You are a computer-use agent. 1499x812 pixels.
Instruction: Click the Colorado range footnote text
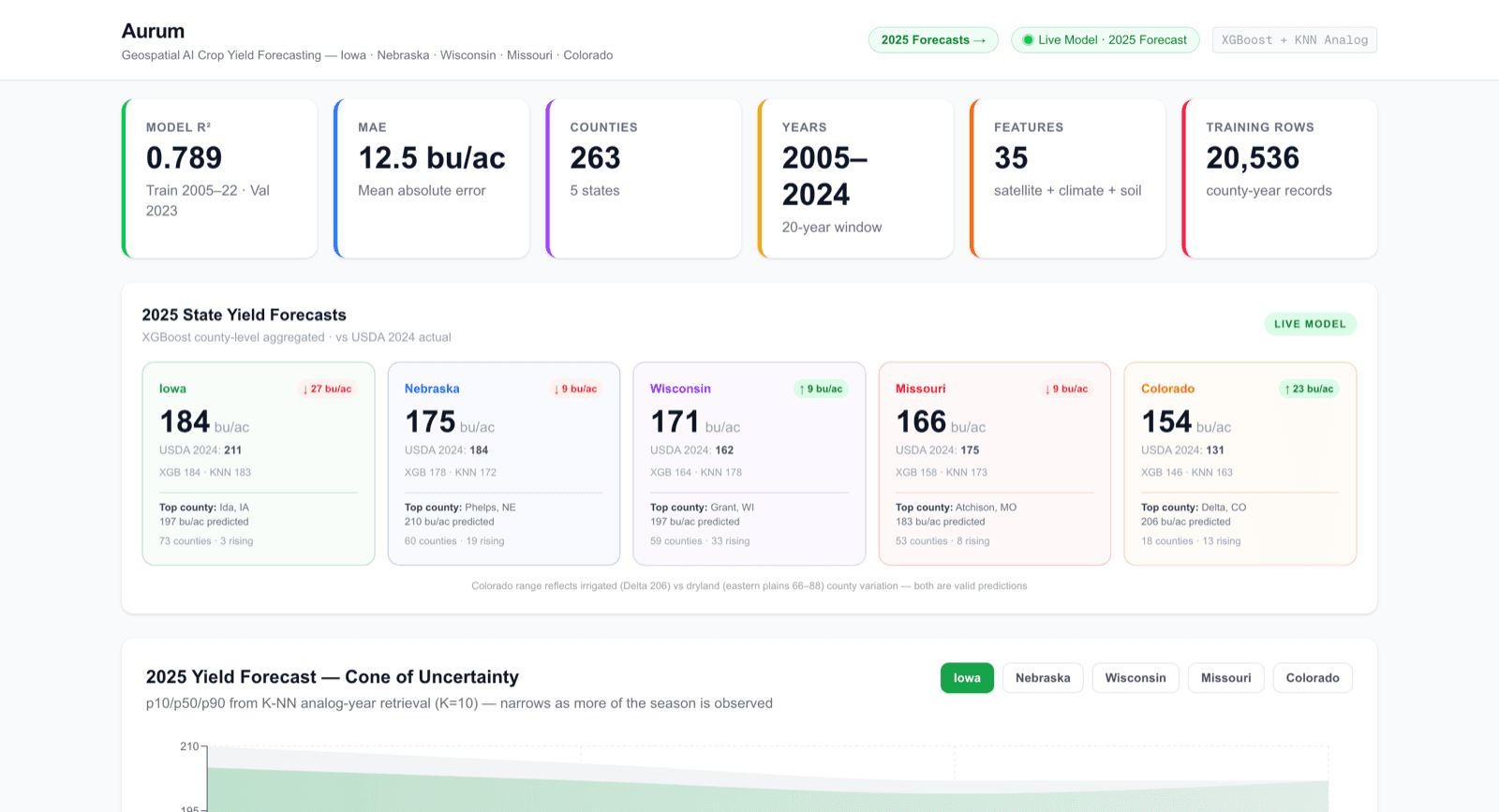749,586
